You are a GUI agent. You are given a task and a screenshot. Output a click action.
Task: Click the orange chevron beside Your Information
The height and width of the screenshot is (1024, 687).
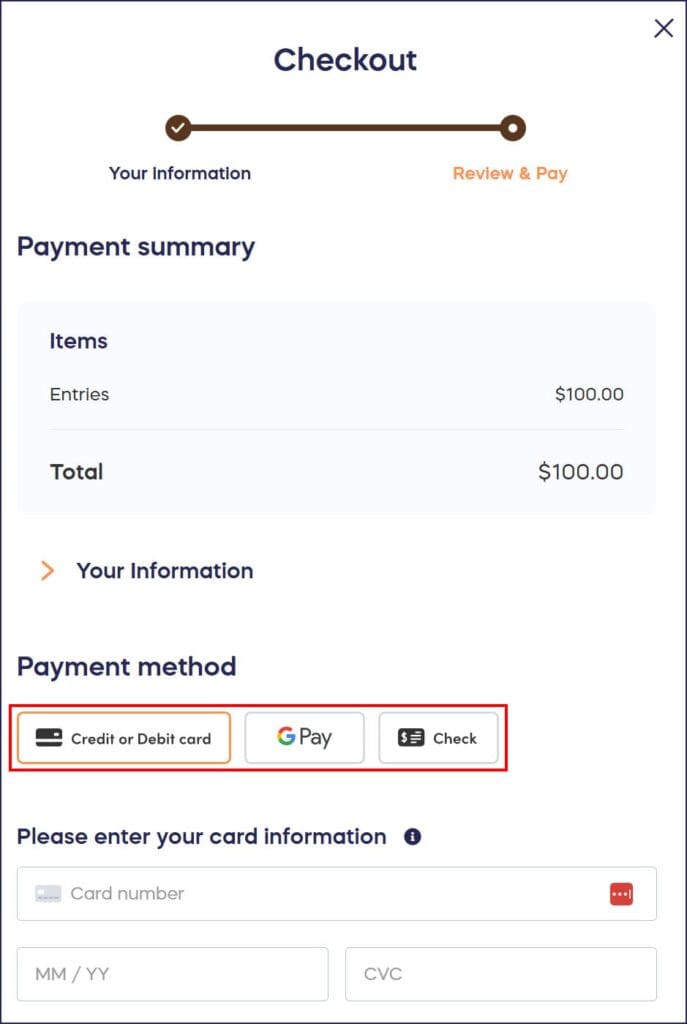click(x=47, y=571)
